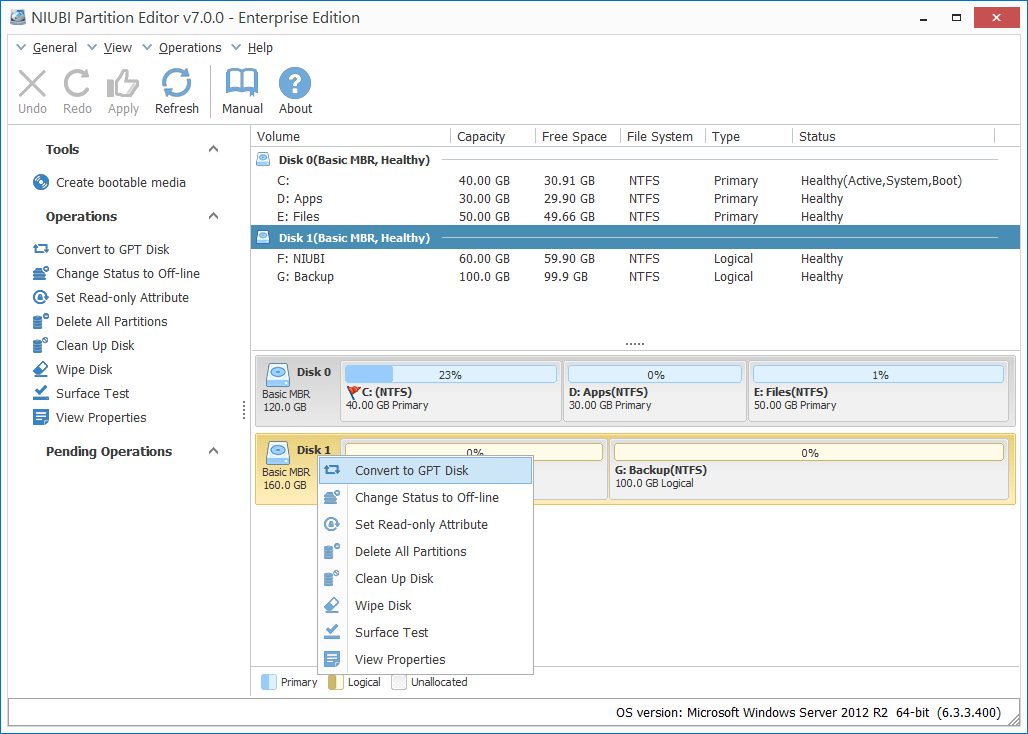
Task: Click the Redo toolbar icon
Action: click(x=77, y=84)
